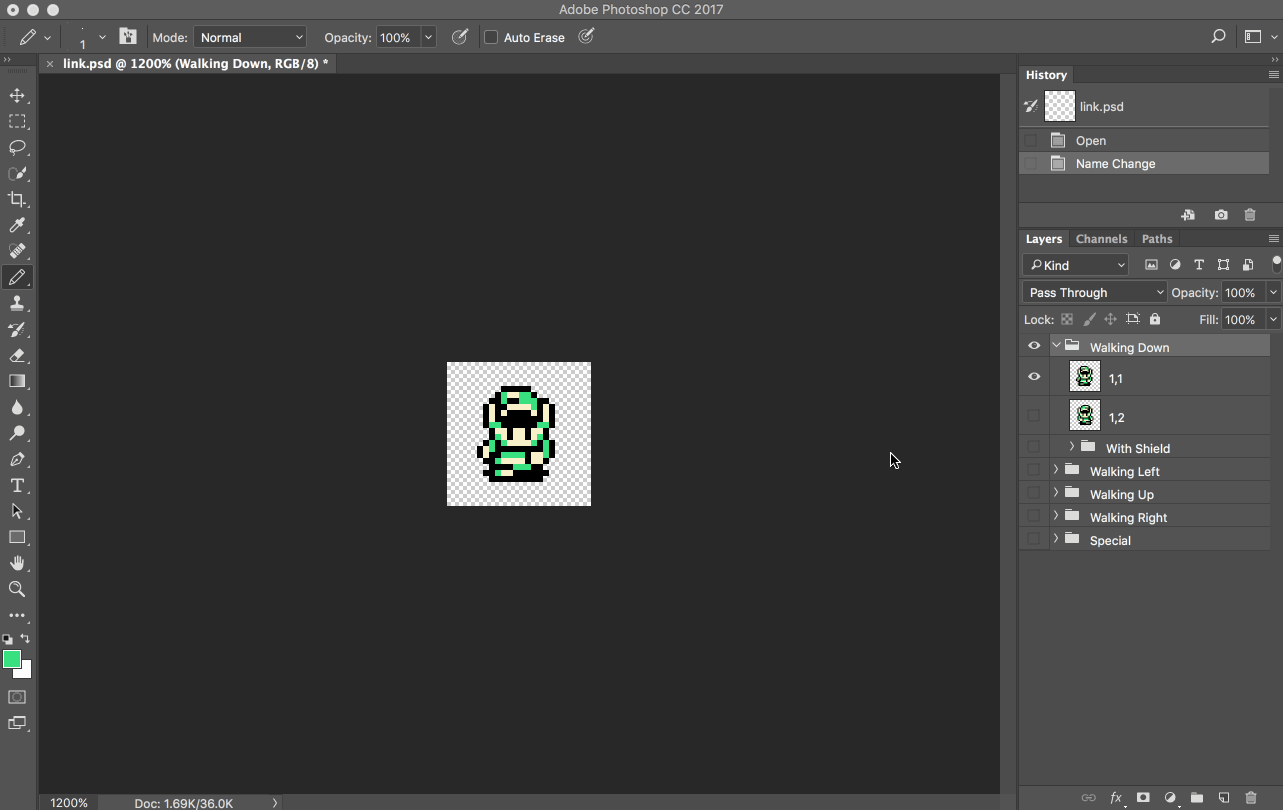The width and height of the screenshot is (1283, 810).
Task: Select the Type tool
Action: 17,486
